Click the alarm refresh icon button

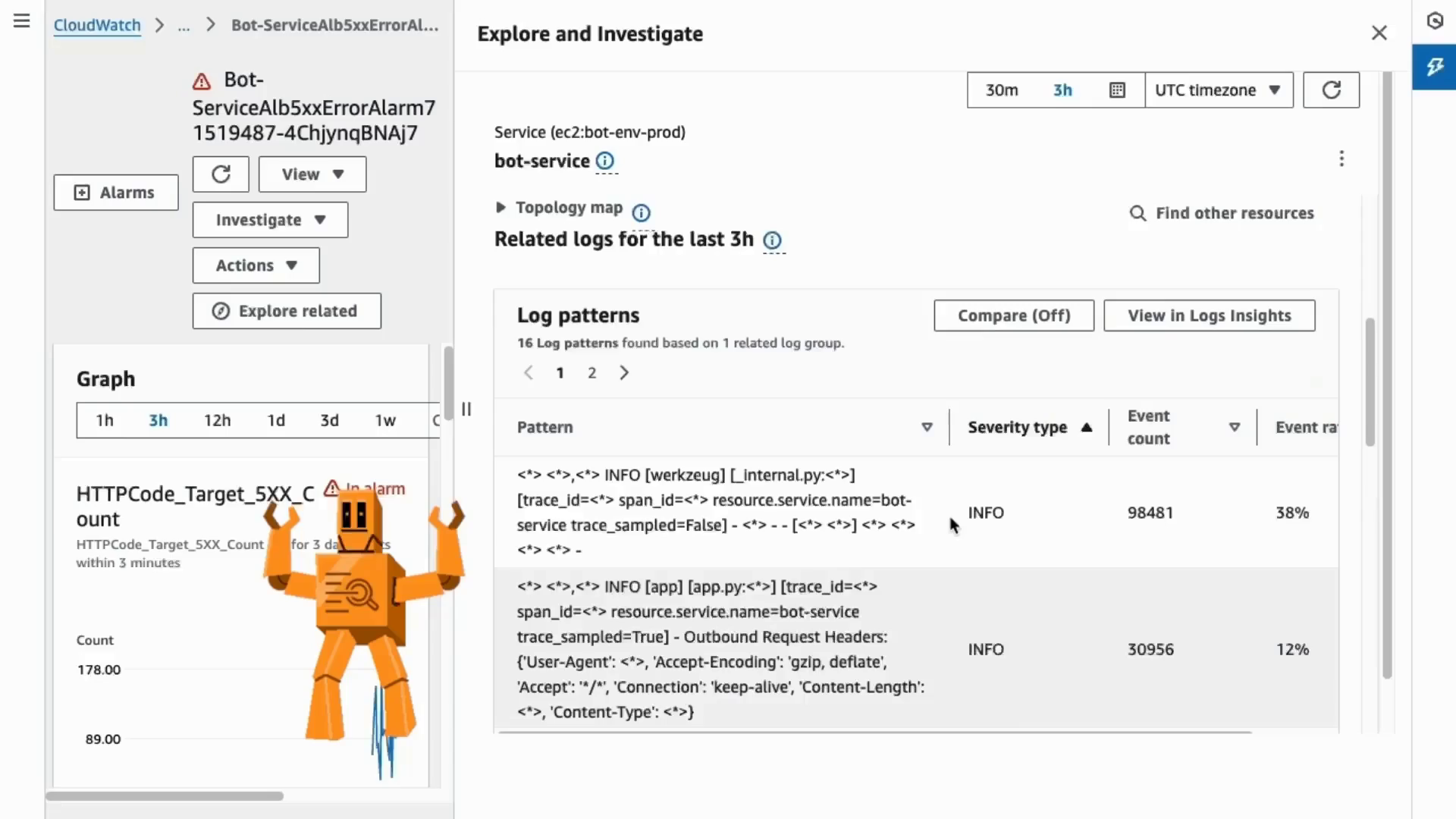221,174
